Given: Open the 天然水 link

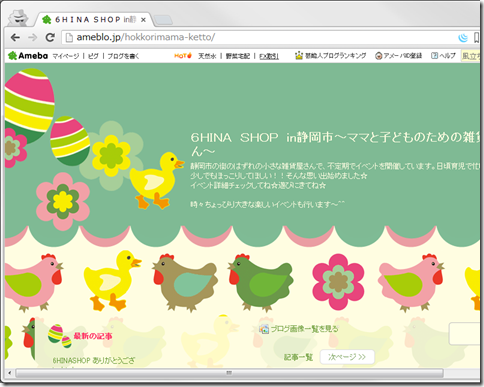Looking at the screenshot, I should 207,56.
